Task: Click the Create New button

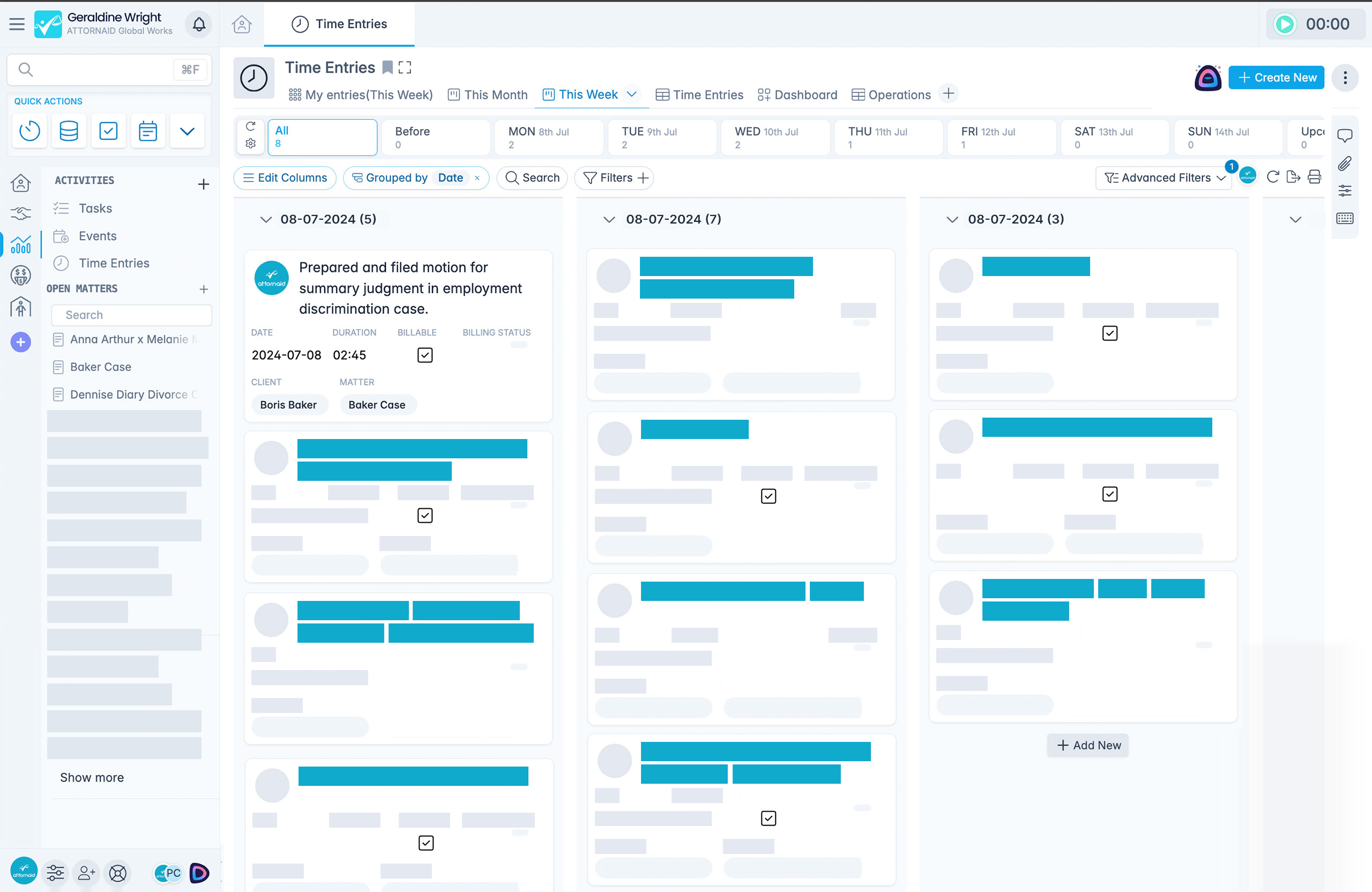Action: (1276, 77)
